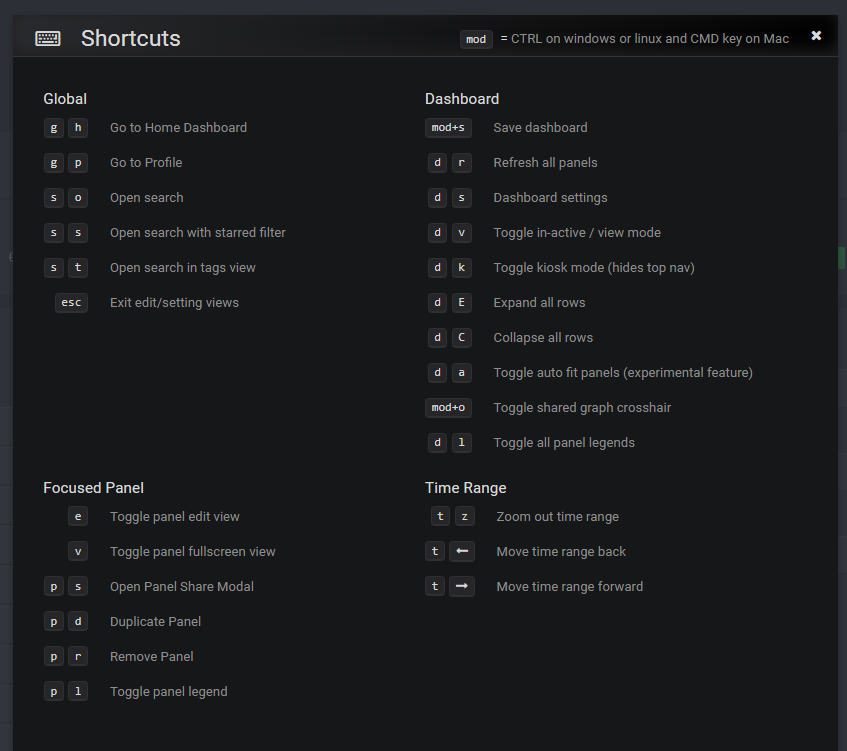Image resolution: width=847 pixels, height=751 pixels.
Task: Click the 'esc' key badge
Action: (x=71, y=303)
